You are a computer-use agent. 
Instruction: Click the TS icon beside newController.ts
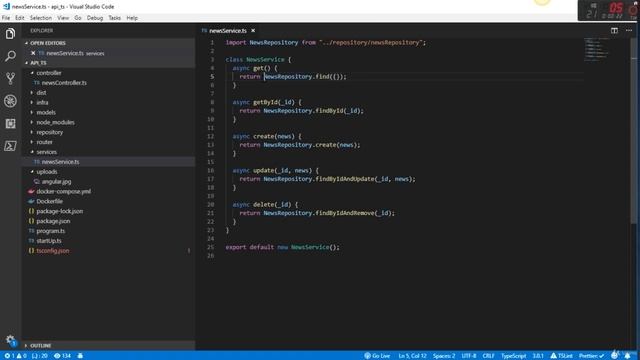point(37,83)
